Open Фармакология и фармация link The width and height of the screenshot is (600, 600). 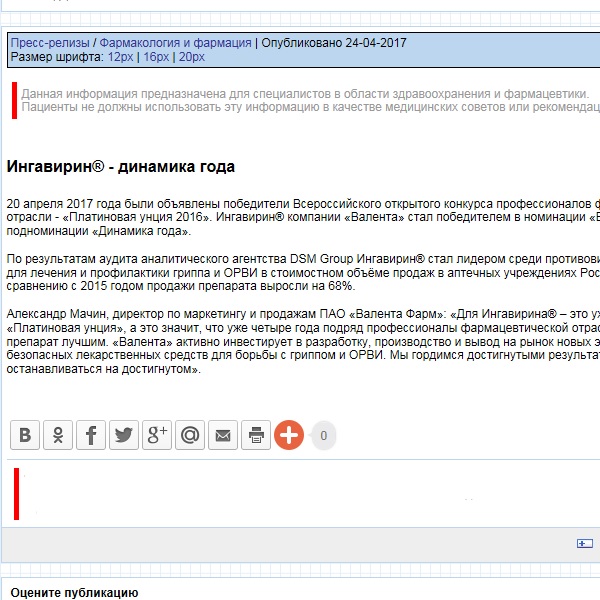175,43
